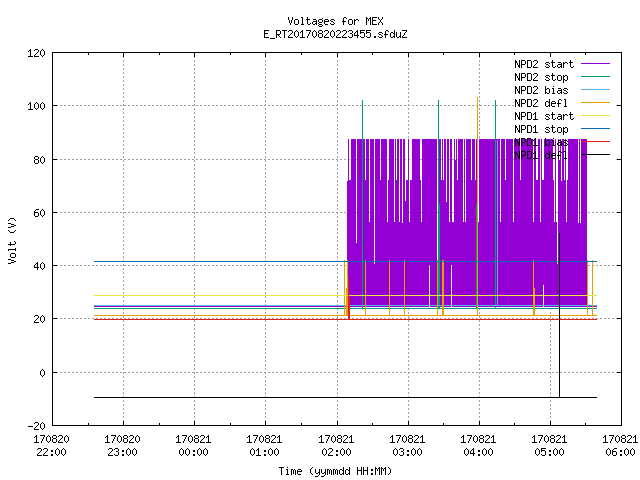Click the red NPD1 bias legend line sample
Viewport: 640px width, 480px height.
(596, 142)
